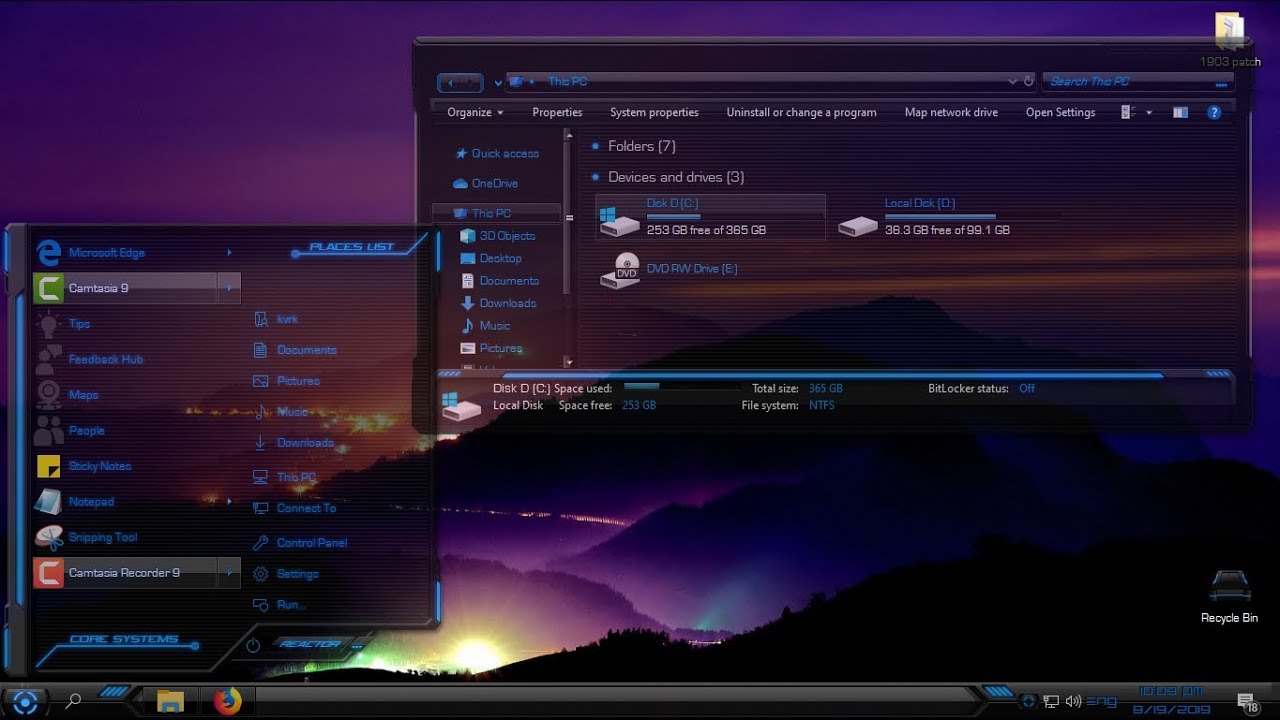1280x720 pixels.
Task: Click Properties in Explorer toolbar
Action: 557,113
